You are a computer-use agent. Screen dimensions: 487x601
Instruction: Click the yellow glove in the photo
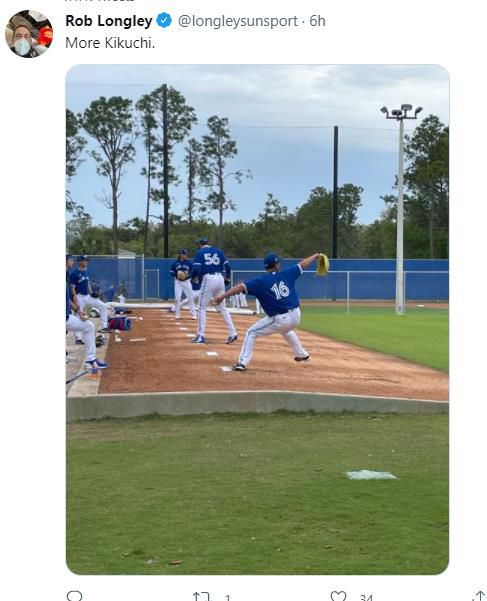point(322,264)
